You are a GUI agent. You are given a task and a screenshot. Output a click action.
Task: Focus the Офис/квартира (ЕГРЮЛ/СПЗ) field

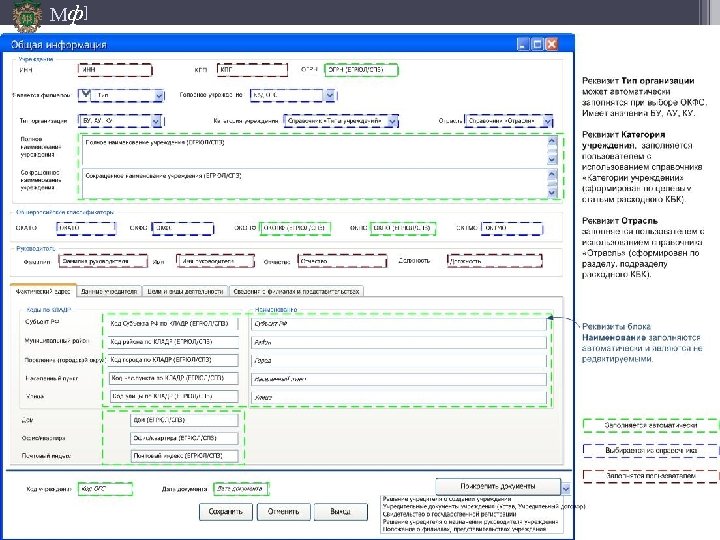tap(184, 439)
